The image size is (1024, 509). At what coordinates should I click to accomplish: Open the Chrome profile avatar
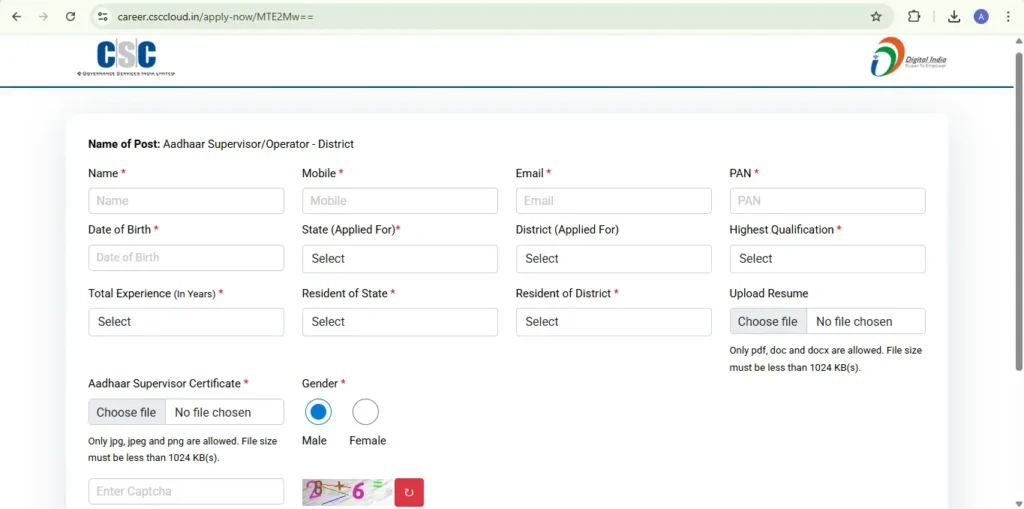coord(981,17)
